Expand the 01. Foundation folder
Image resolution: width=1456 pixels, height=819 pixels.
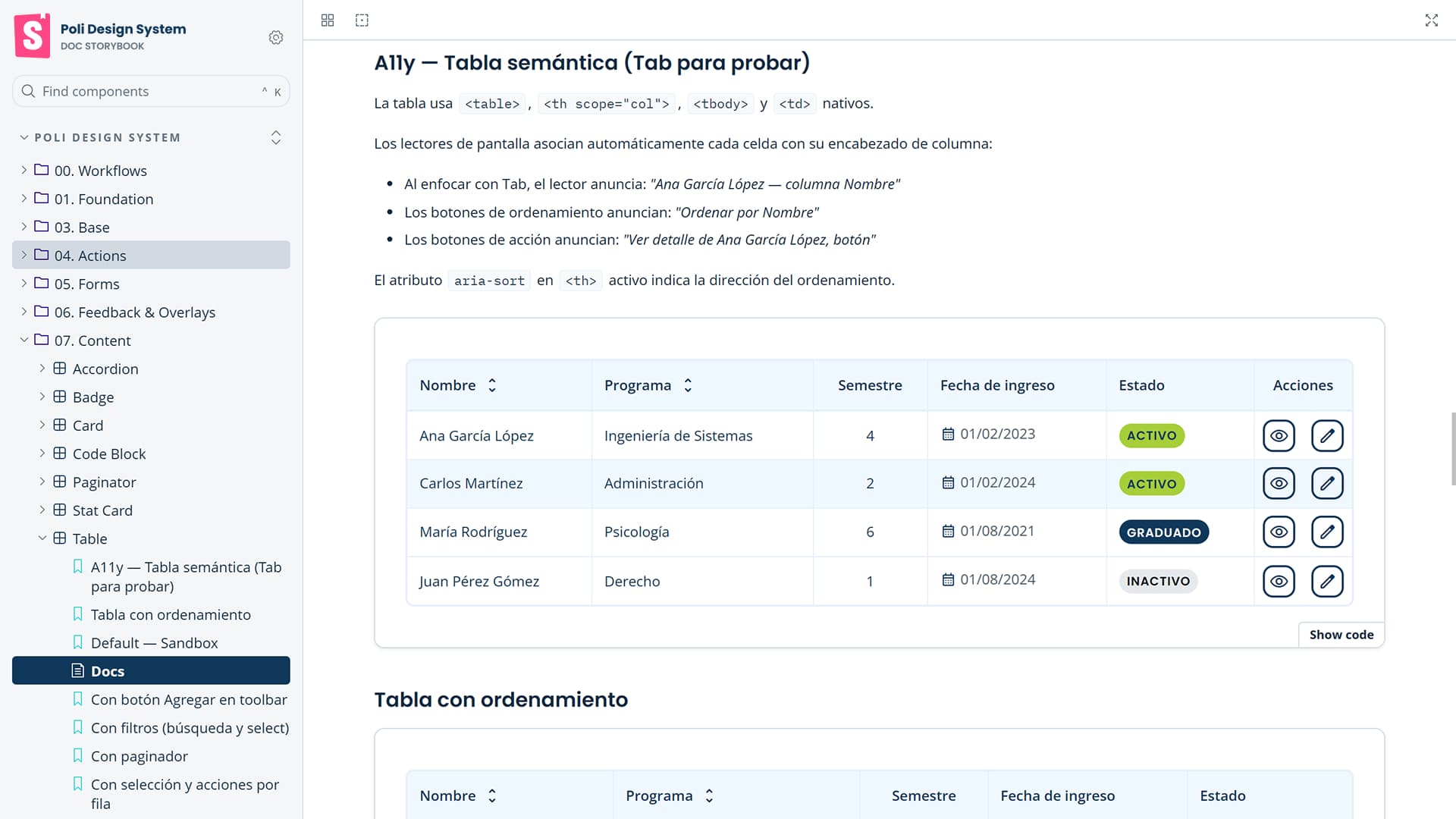coord(151,199)
